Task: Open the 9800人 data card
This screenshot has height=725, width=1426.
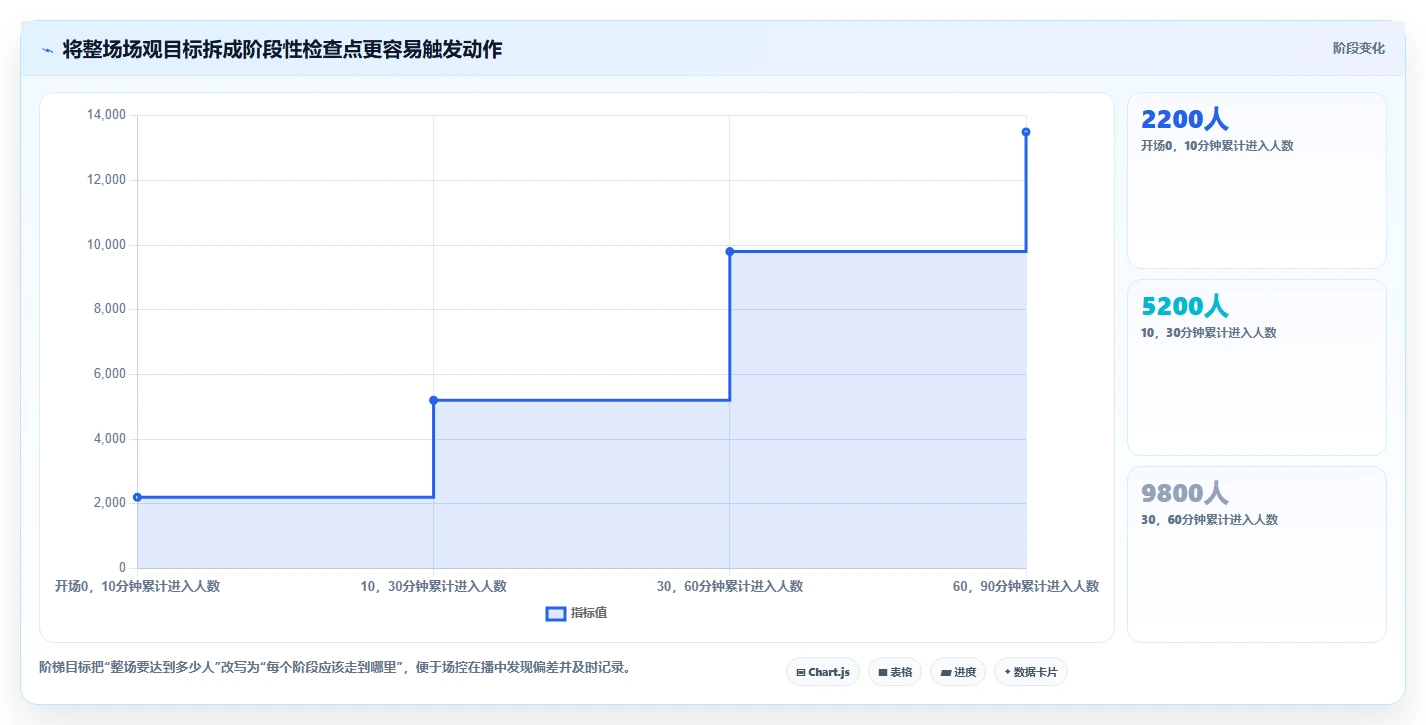Action: pyautogui.click(x=1257, y=554)
